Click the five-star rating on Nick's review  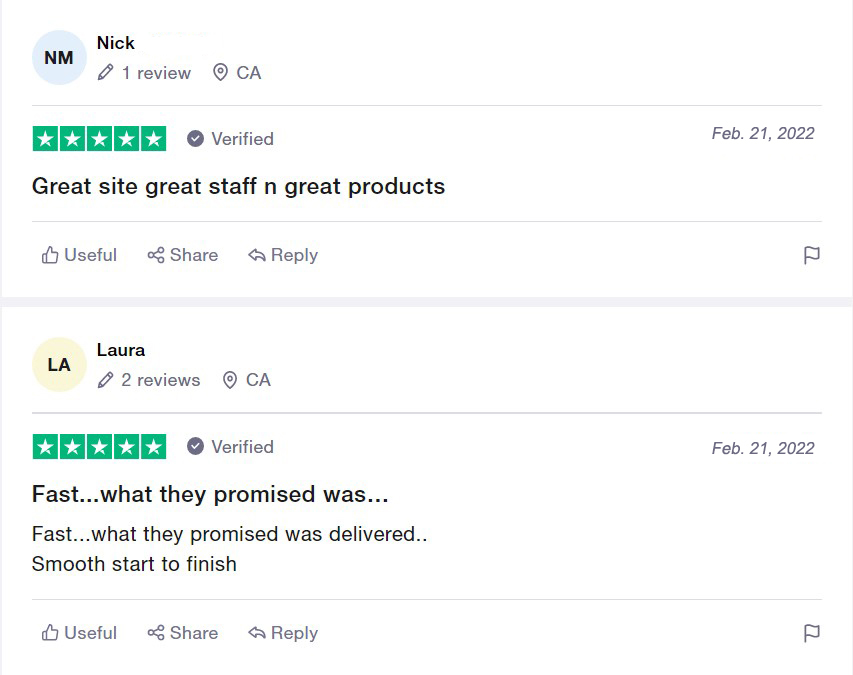[x=99, y=139]
